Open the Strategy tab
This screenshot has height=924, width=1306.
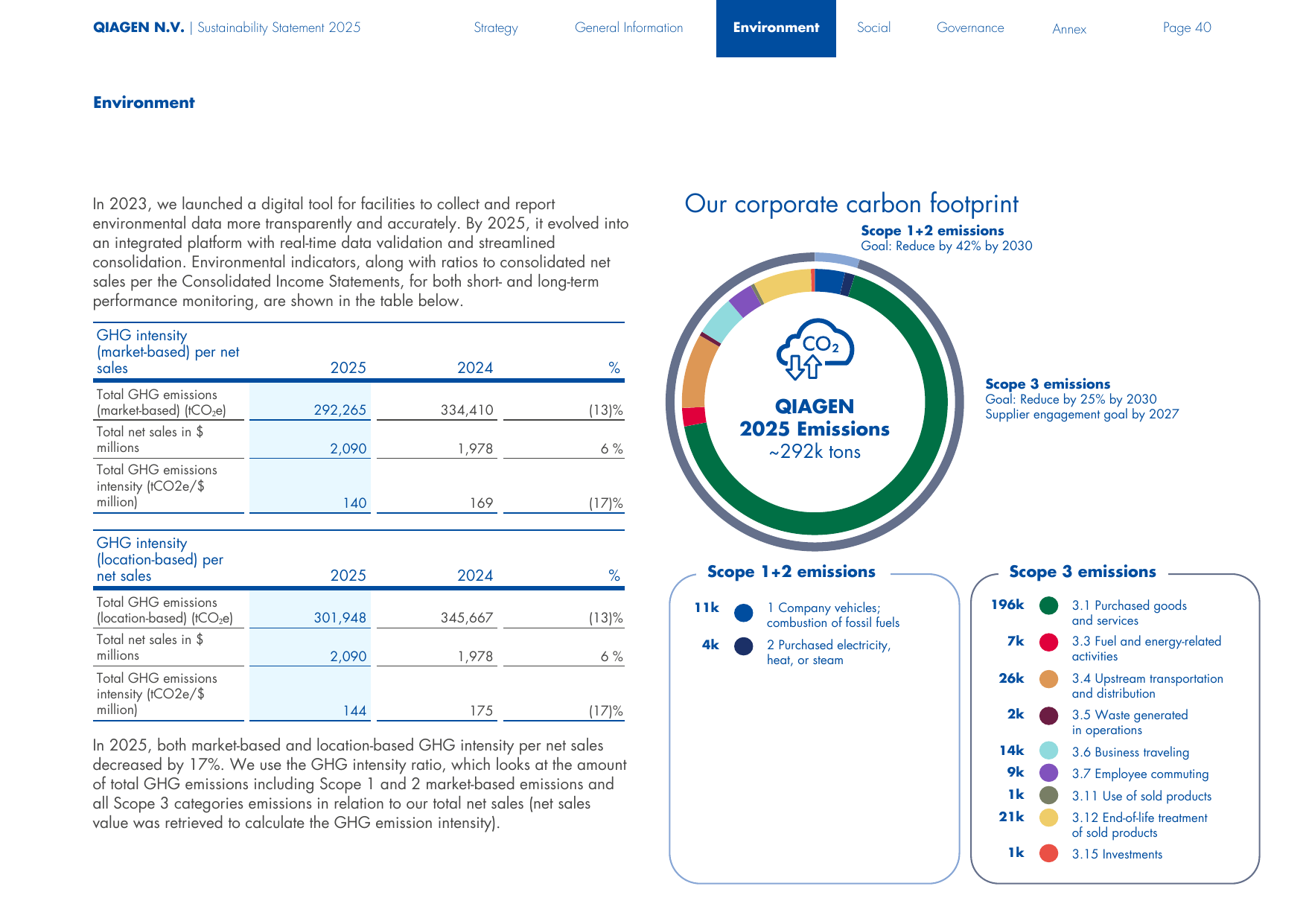click(496, 28)
